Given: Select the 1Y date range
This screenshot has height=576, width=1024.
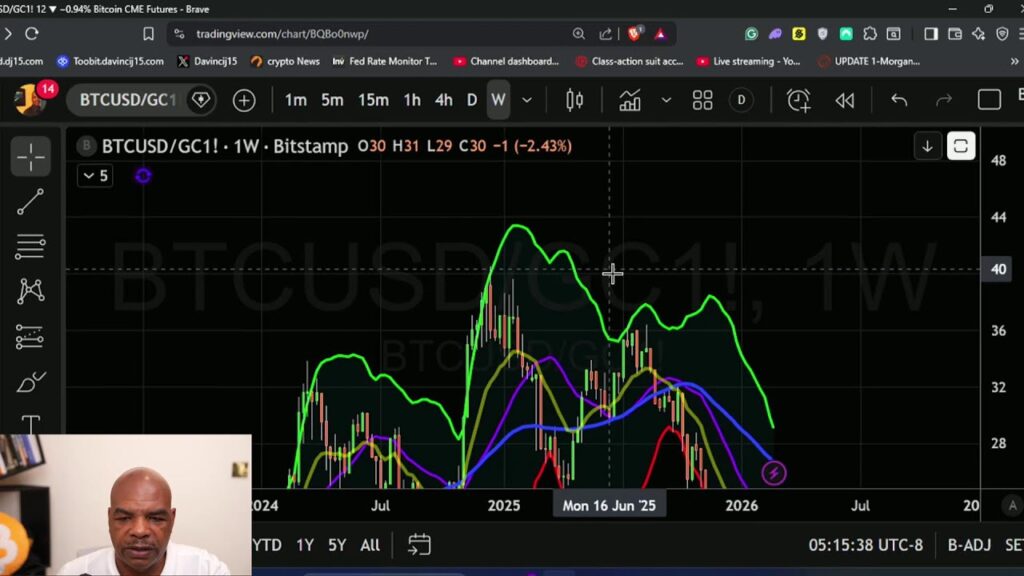Looking at the screenshot, I should point(305,545).
